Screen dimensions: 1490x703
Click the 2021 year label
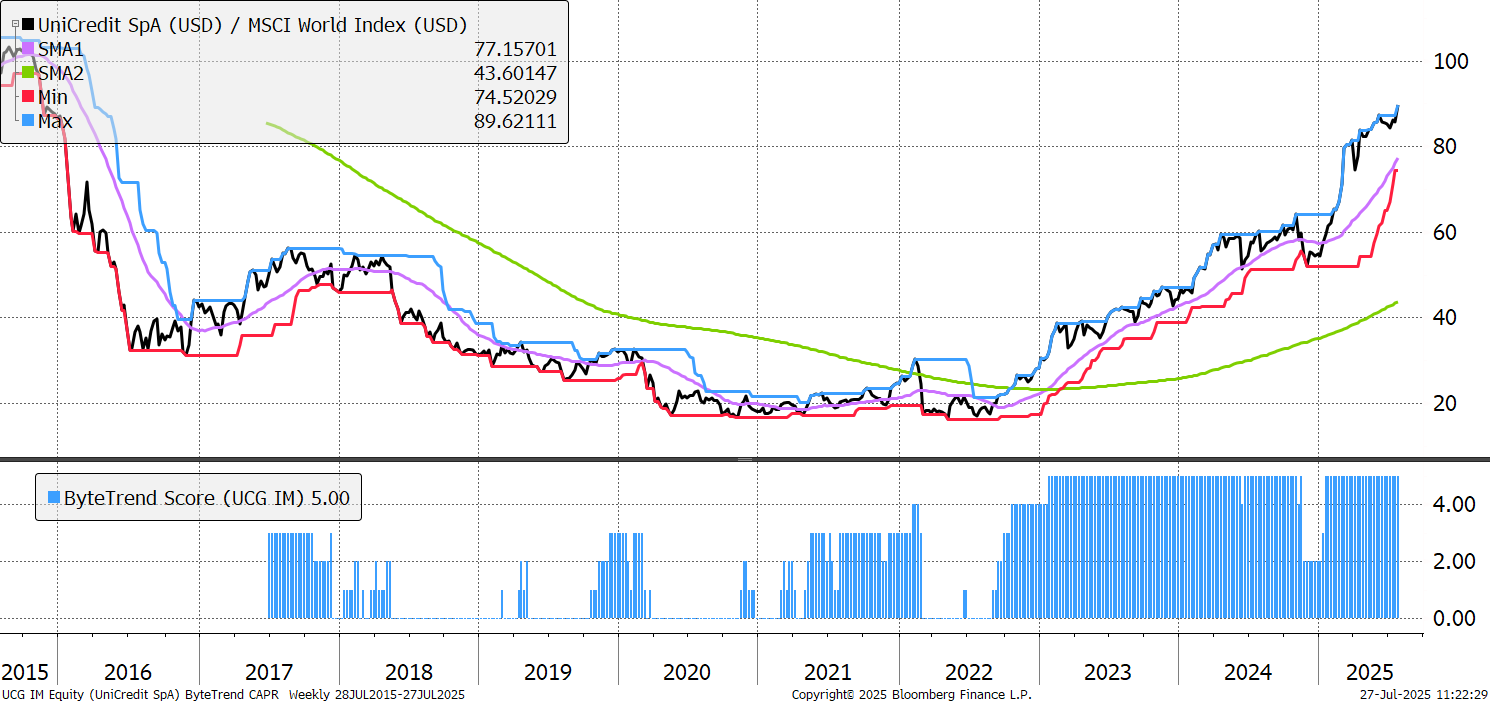click(828, 671)
